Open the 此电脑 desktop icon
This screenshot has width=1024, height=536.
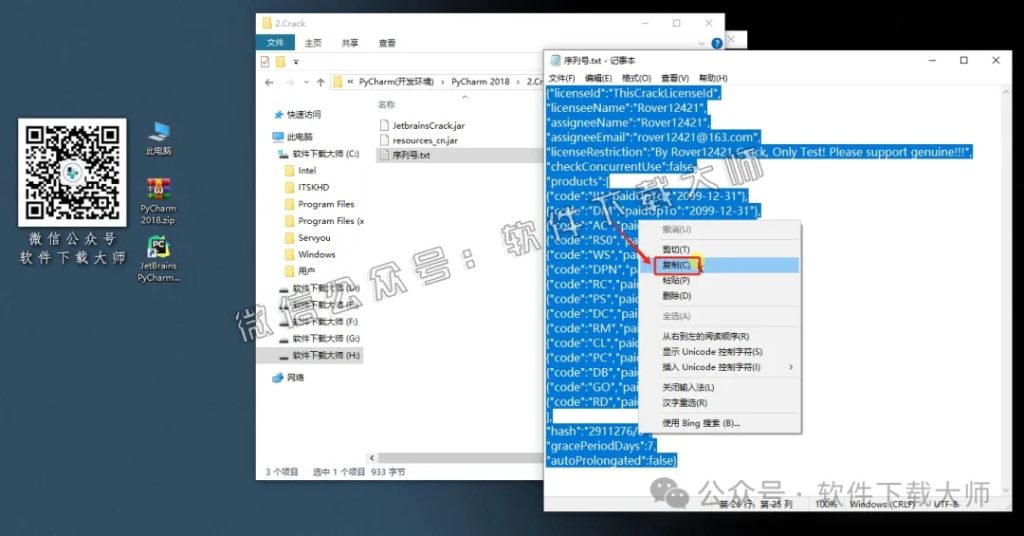pyautogui.click(x=159, y=138)
